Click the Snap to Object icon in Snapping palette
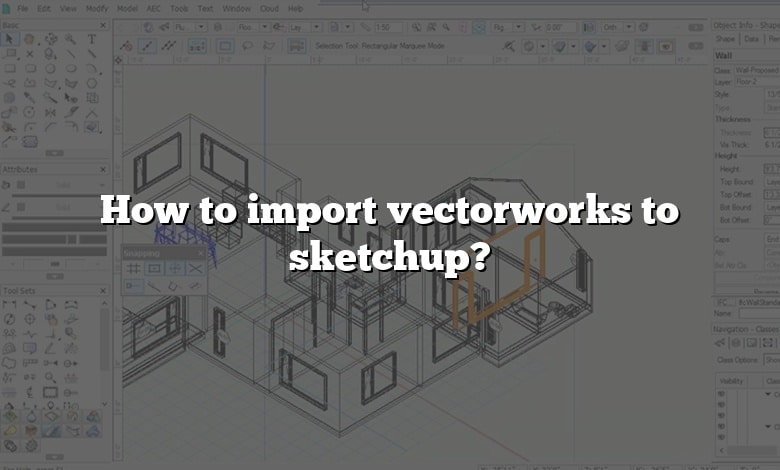 click(x=154, y=268)
